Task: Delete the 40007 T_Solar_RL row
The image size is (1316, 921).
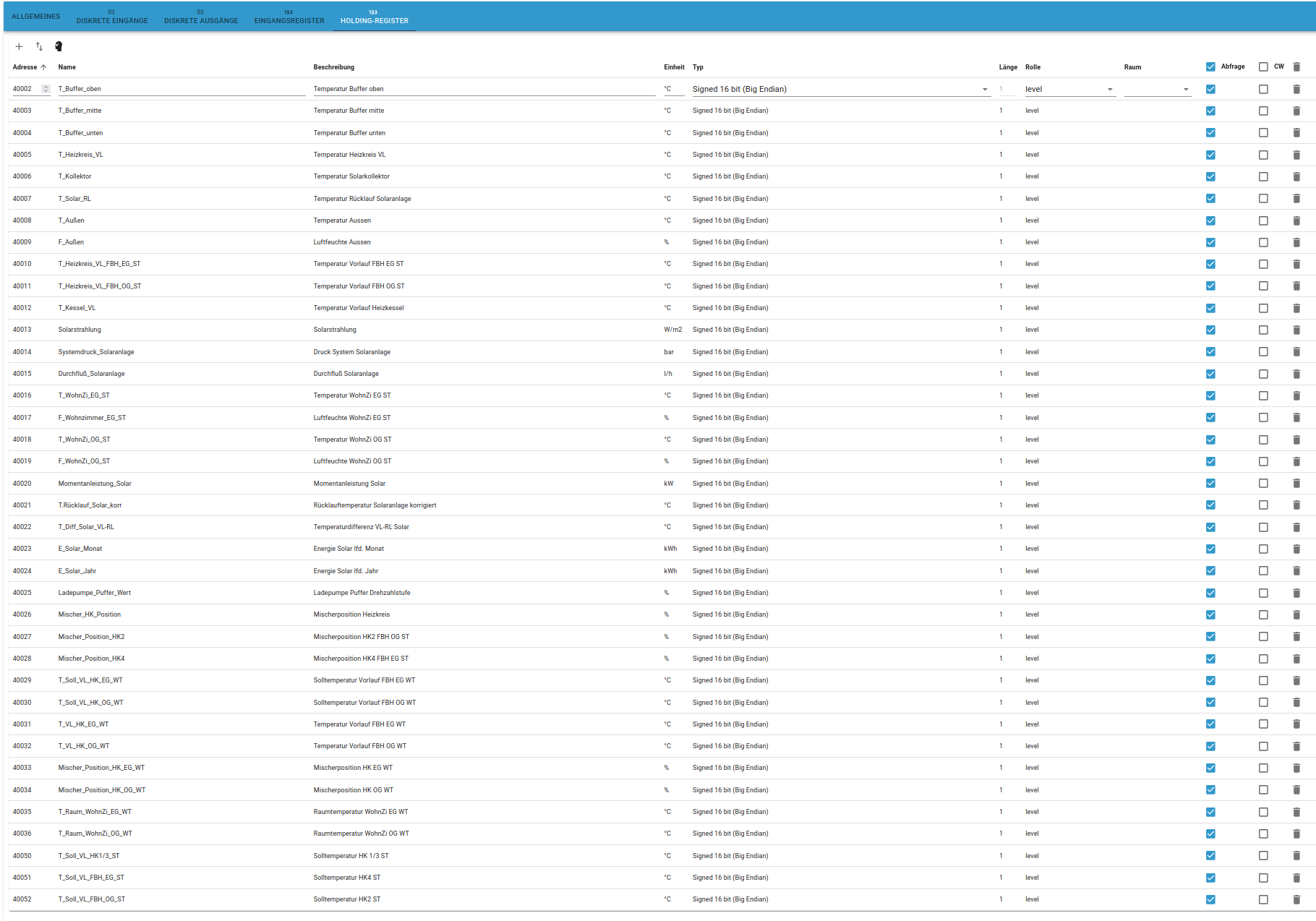Action: (x=1296, y=199)
